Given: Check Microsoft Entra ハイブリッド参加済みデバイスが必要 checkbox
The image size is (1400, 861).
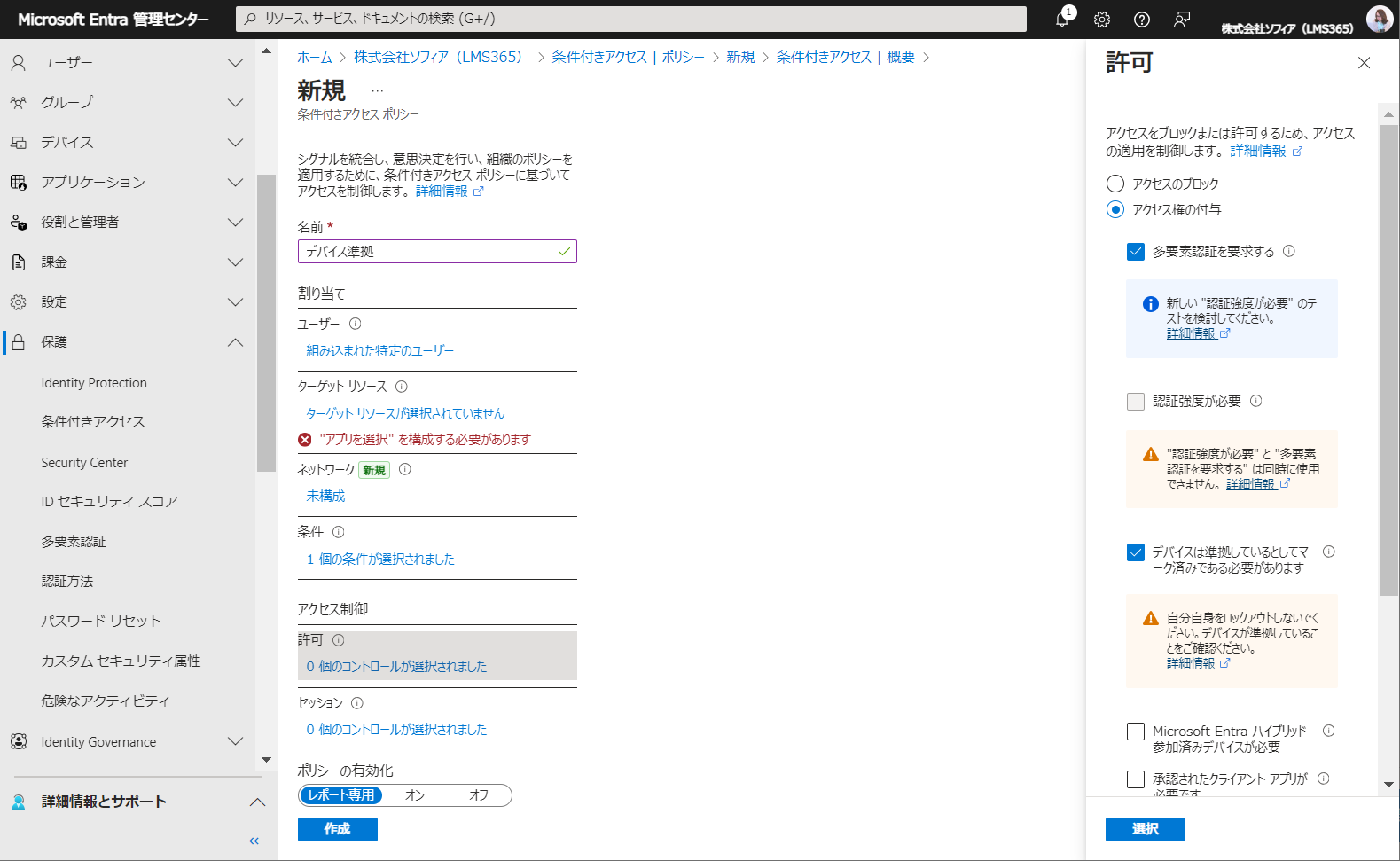Looking at the screenshot, I should click(1136, 732).
